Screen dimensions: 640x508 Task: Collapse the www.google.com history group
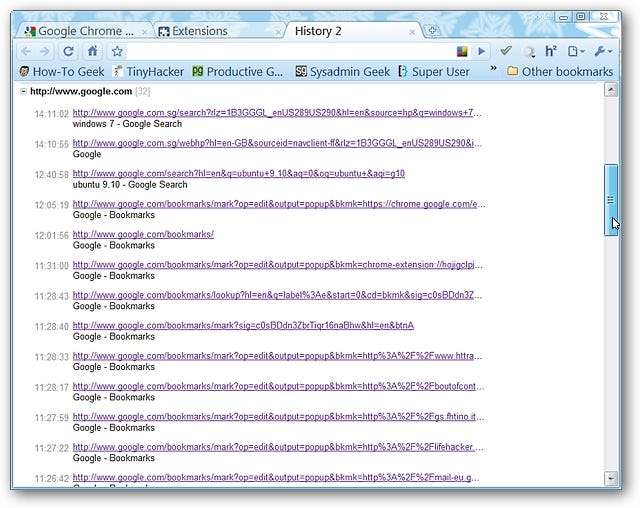[x=23, y=91]
